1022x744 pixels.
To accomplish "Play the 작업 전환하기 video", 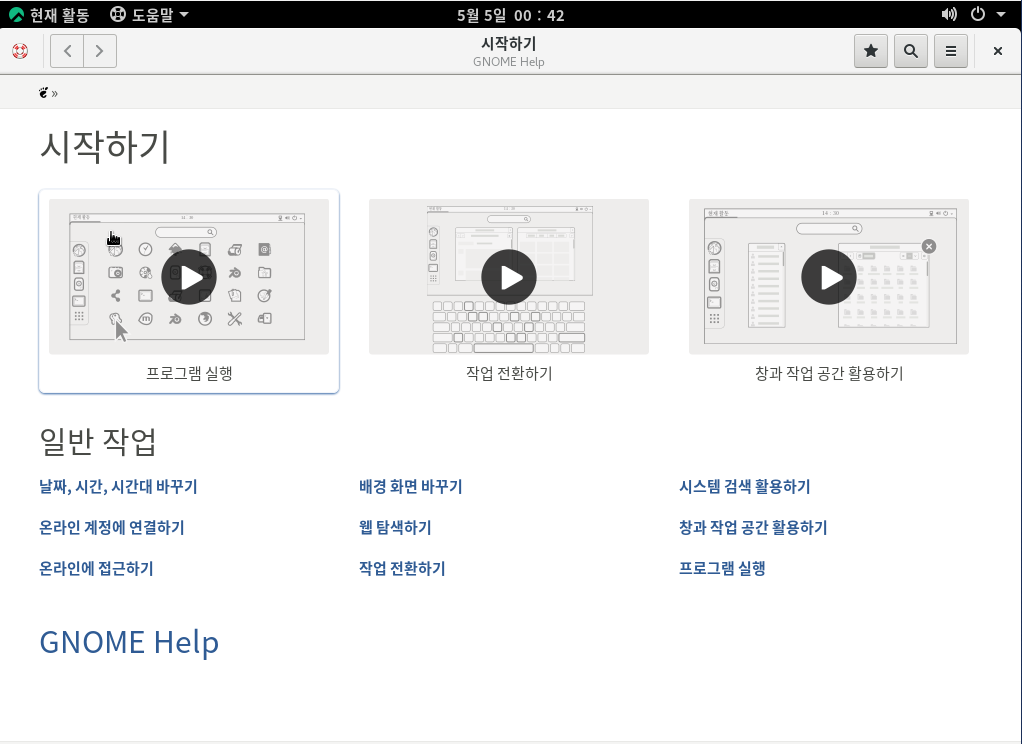I will (x=509, y=277).
